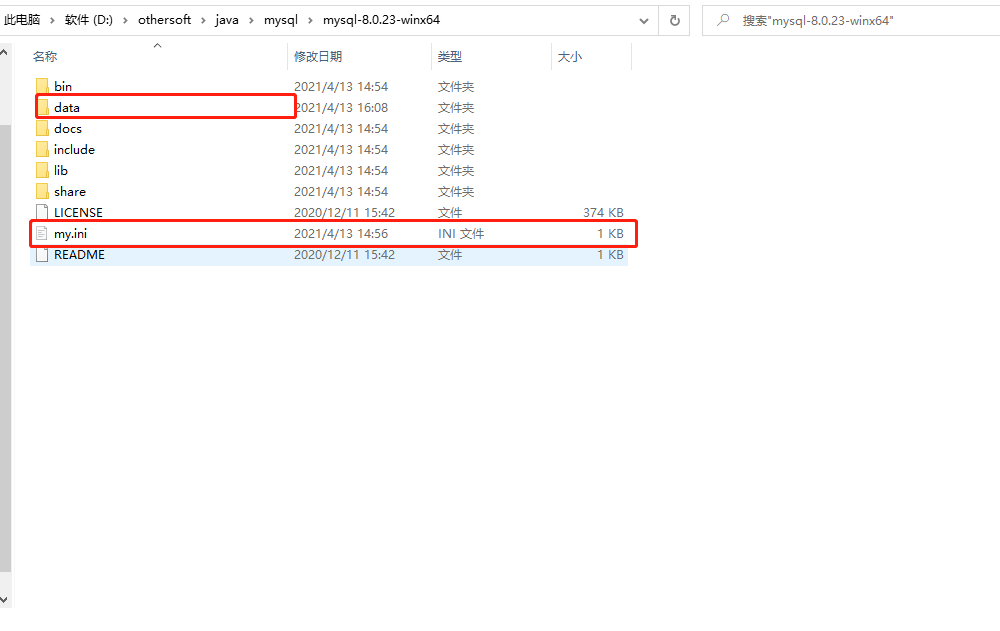The width and height of the screenshot is (1000, 631).
Task: Go to mysql folder in breadcrumb
Action: coord(281,20)
